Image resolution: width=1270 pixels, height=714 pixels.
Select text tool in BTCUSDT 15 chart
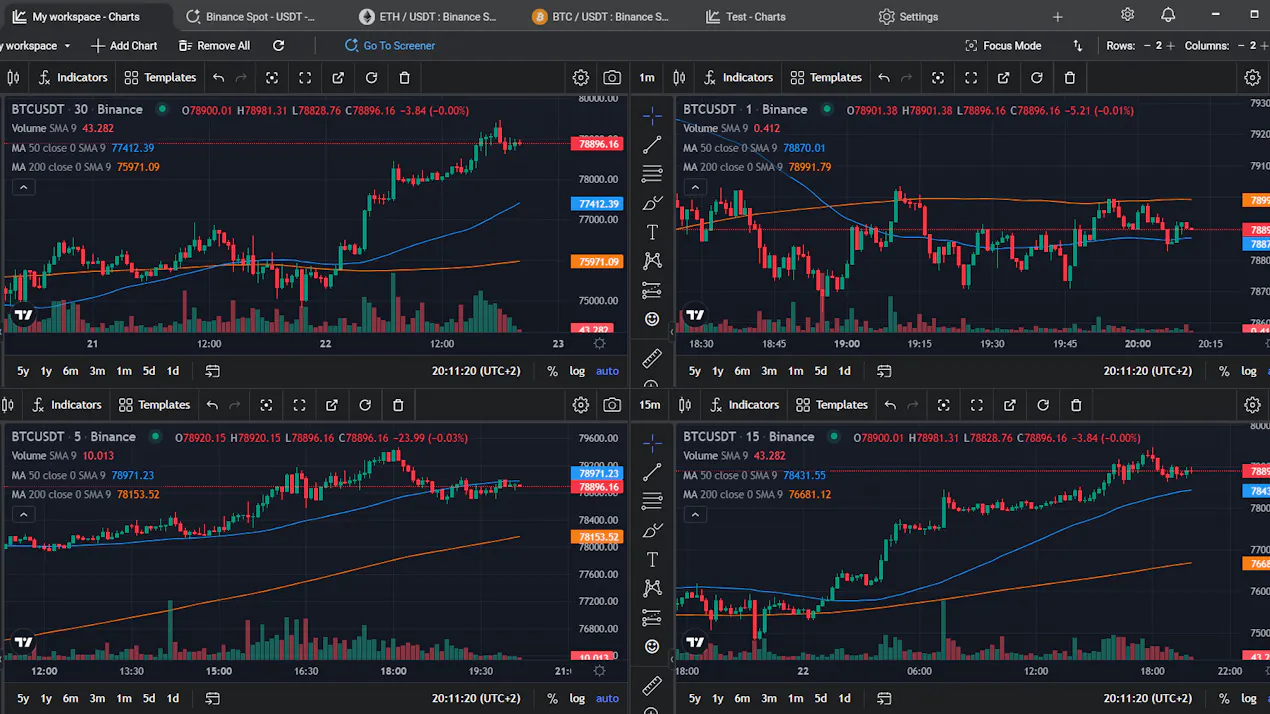coord(652,559)
